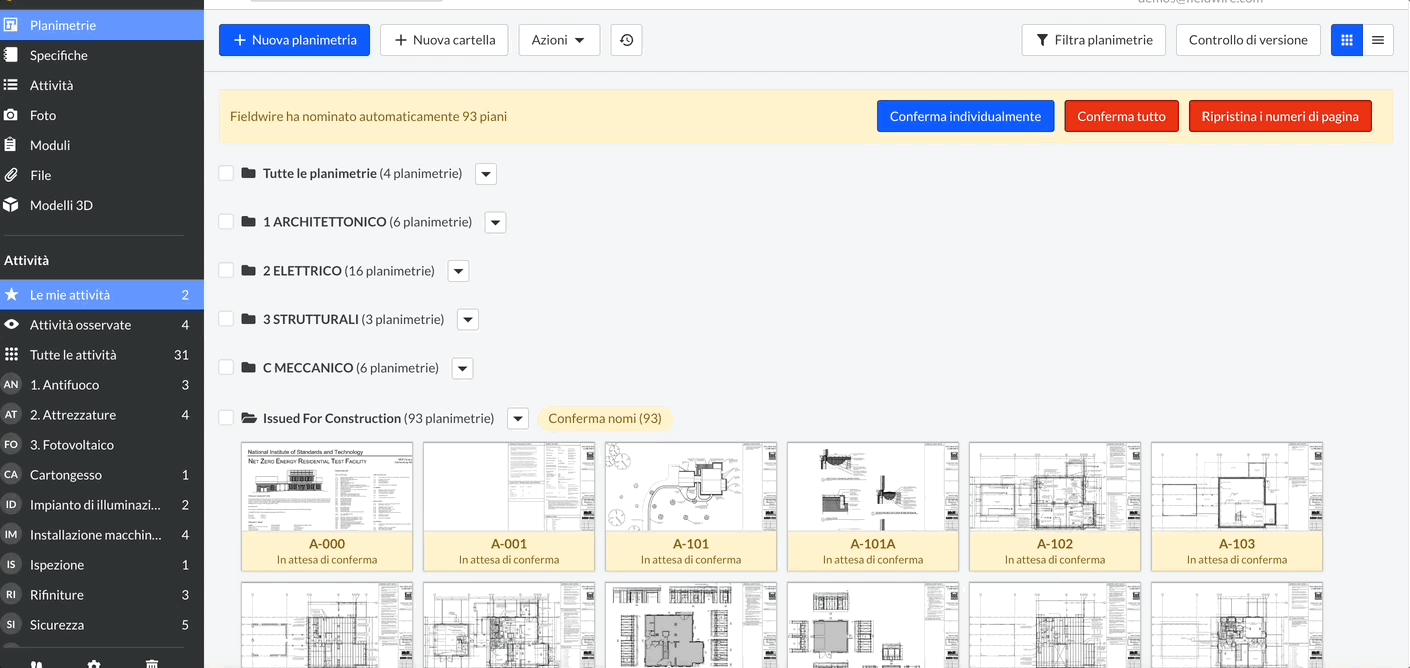Switch to list view layout
Screen dimensions: 1410x668
[x=1378, y=40]
